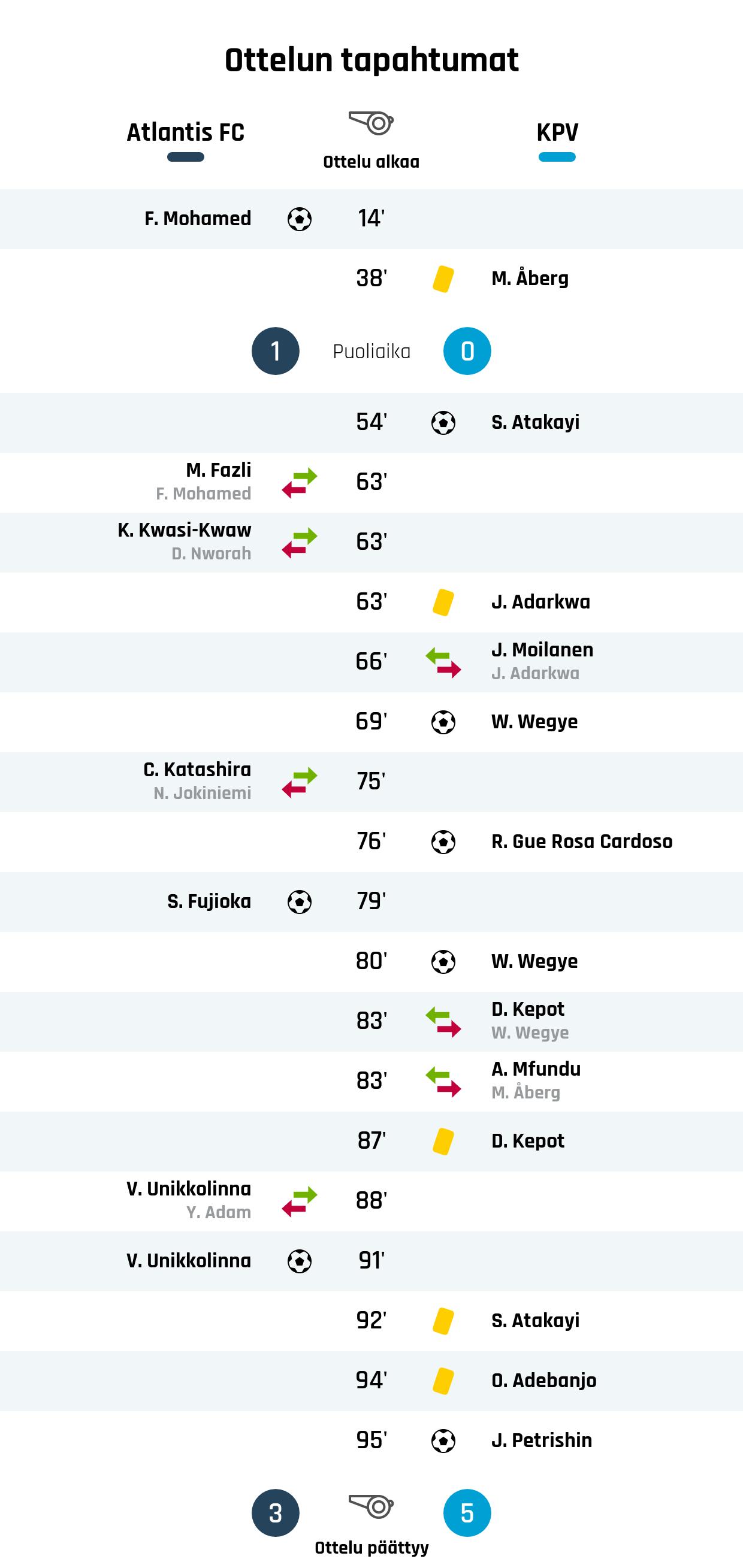
Task: Click the substitution arrows for M. Fazli
Action: click(299, 482)
